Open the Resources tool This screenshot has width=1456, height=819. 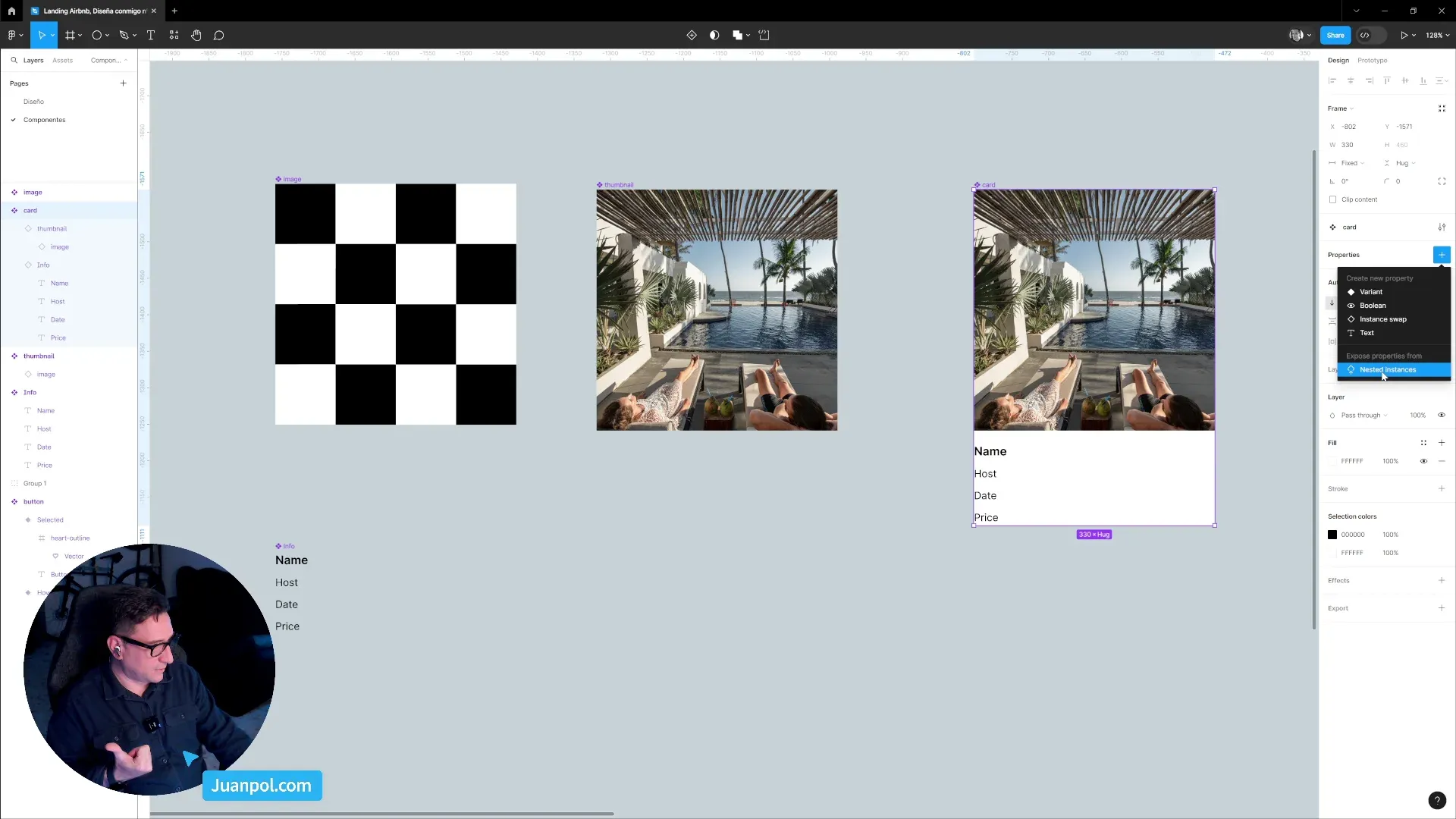pyautogui.click(x=174, y=35)
